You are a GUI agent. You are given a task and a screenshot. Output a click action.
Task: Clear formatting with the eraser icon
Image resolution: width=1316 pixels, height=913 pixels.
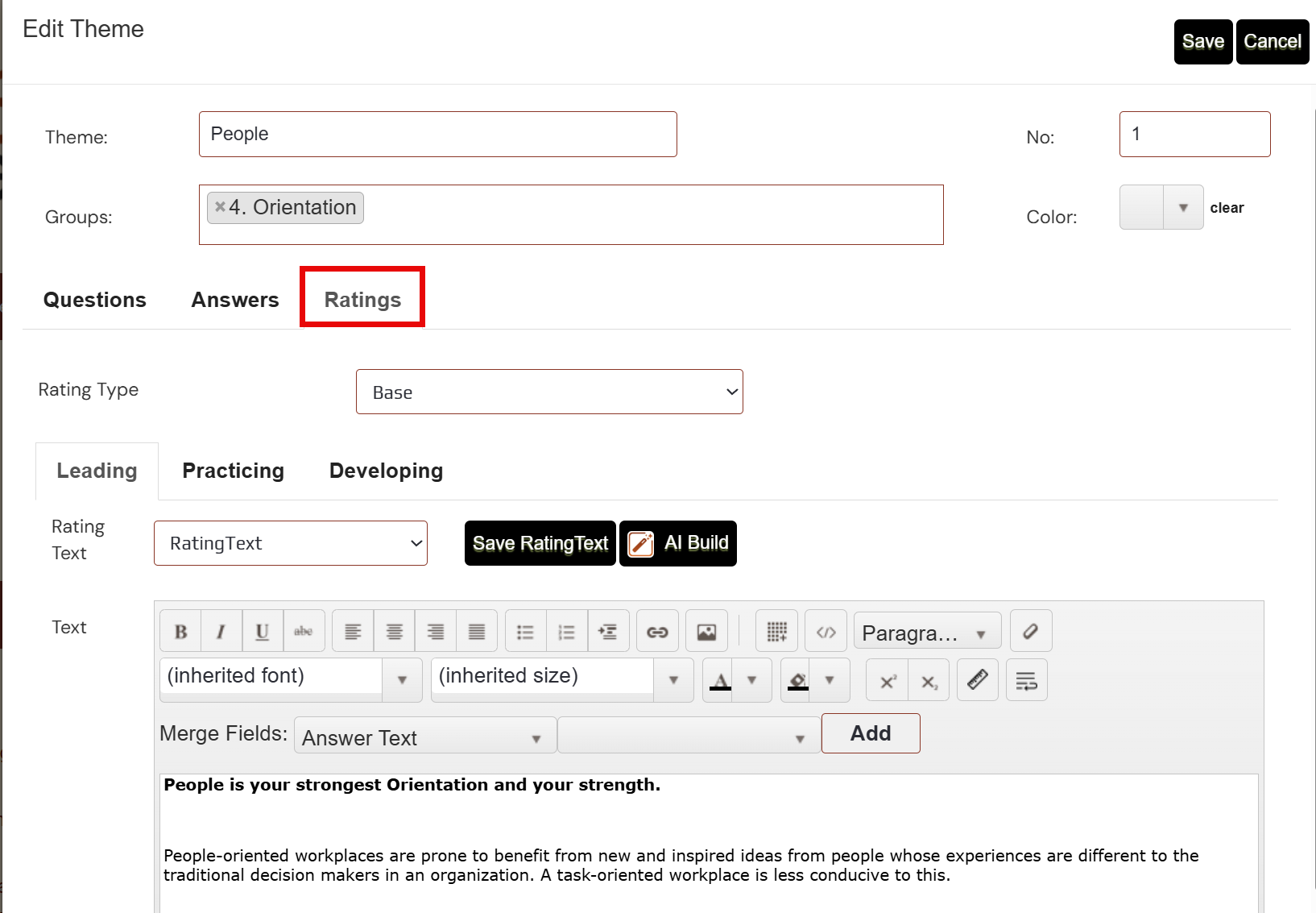[1031, 631]
